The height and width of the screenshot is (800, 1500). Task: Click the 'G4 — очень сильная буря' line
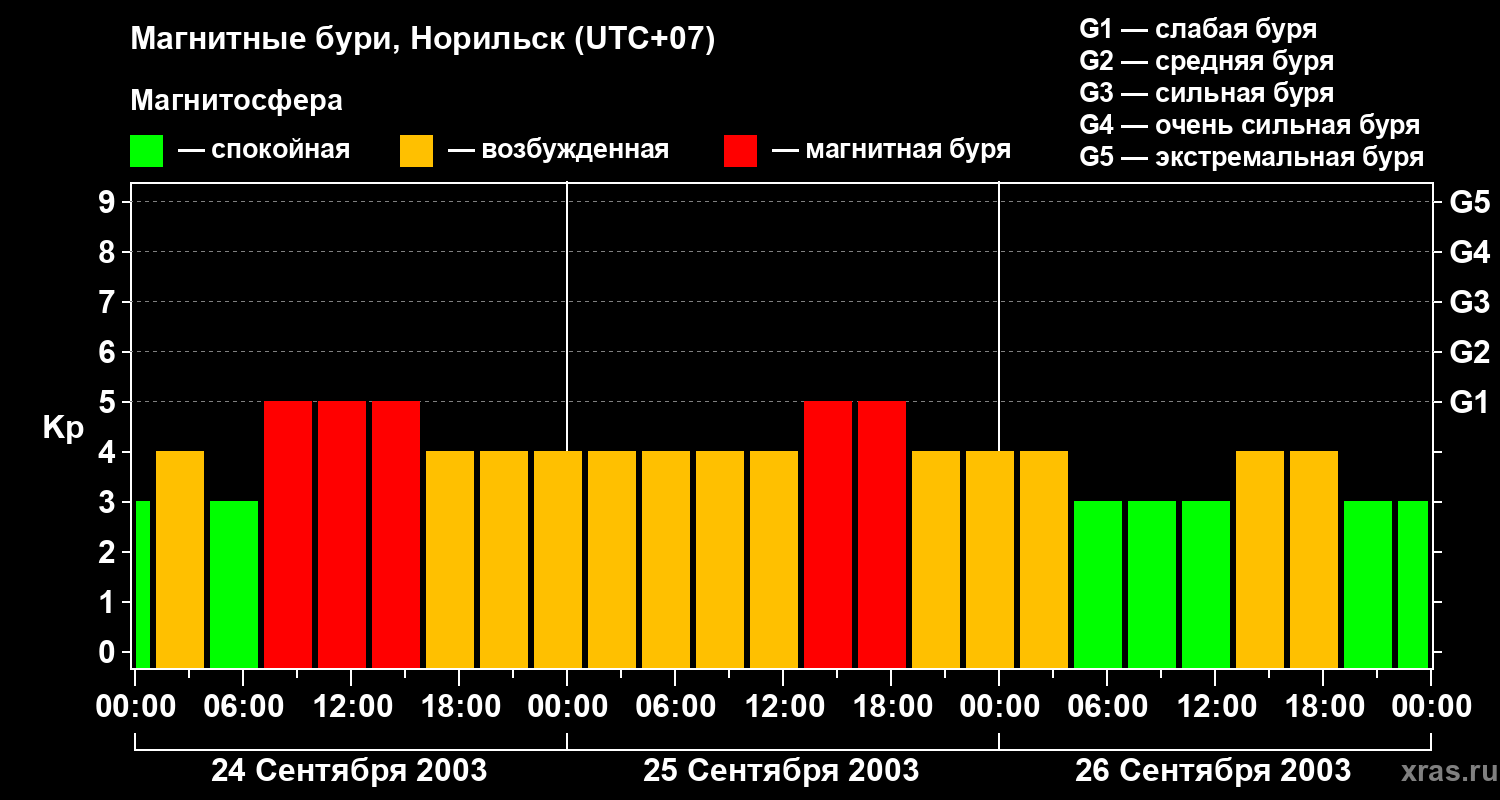coord(1250,125)
